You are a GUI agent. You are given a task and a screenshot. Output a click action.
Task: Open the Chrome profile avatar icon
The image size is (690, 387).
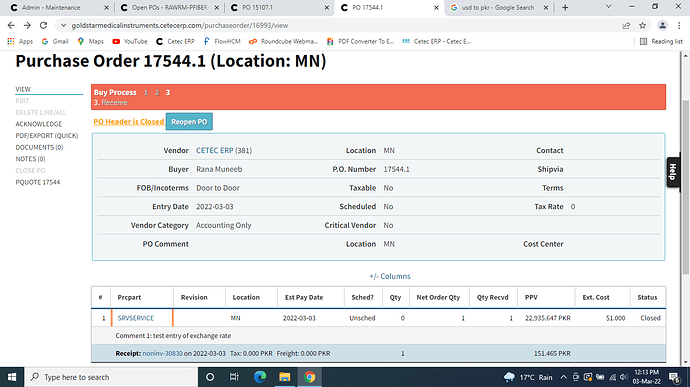tap(662, 26)
